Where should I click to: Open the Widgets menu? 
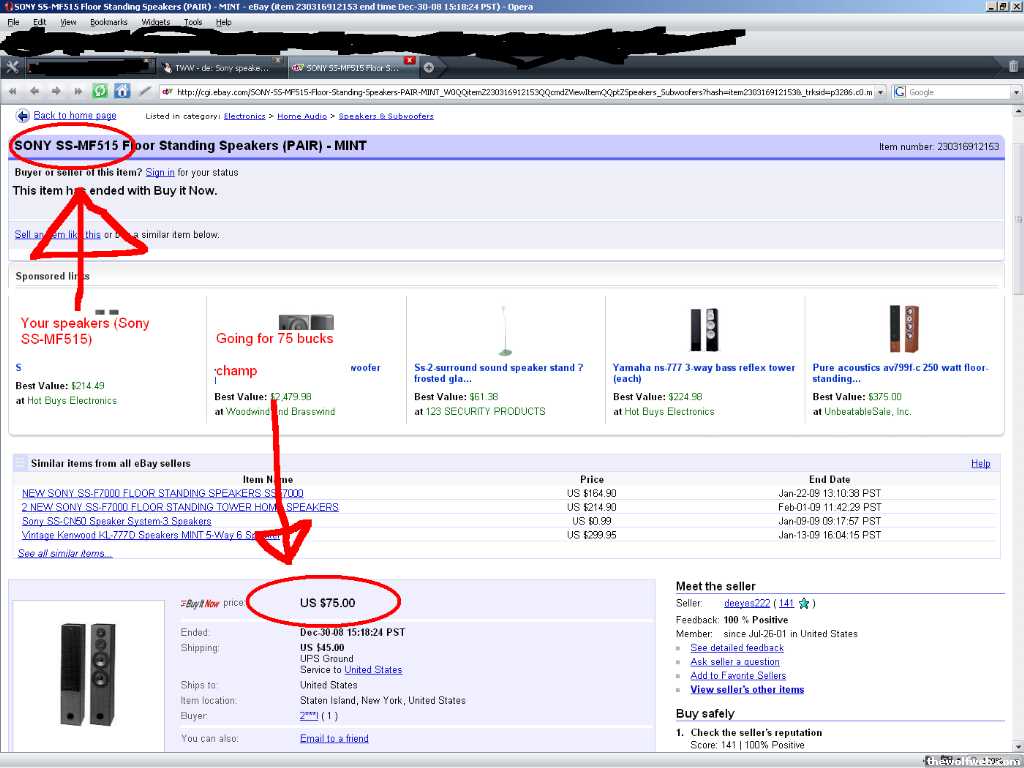tap(155, 22)
